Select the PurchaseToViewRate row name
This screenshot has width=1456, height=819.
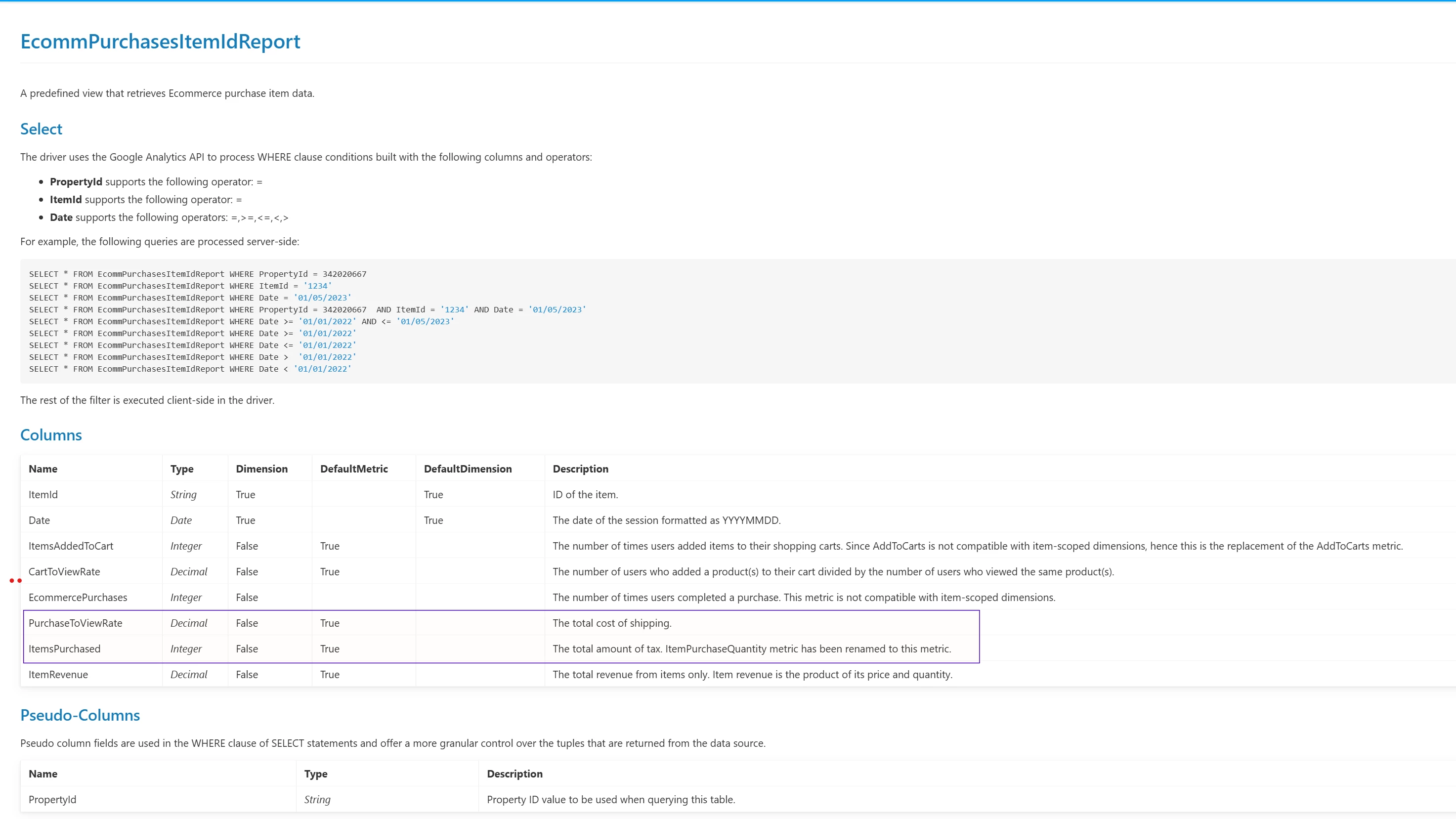point(75,623)
